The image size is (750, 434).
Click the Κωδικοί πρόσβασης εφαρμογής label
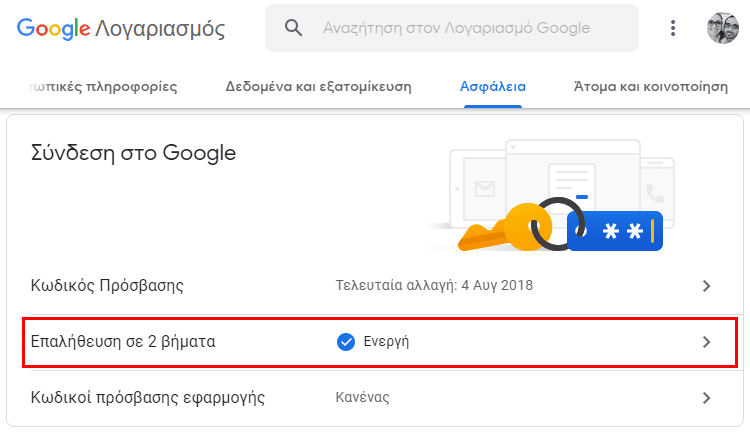tap(148, 398)
